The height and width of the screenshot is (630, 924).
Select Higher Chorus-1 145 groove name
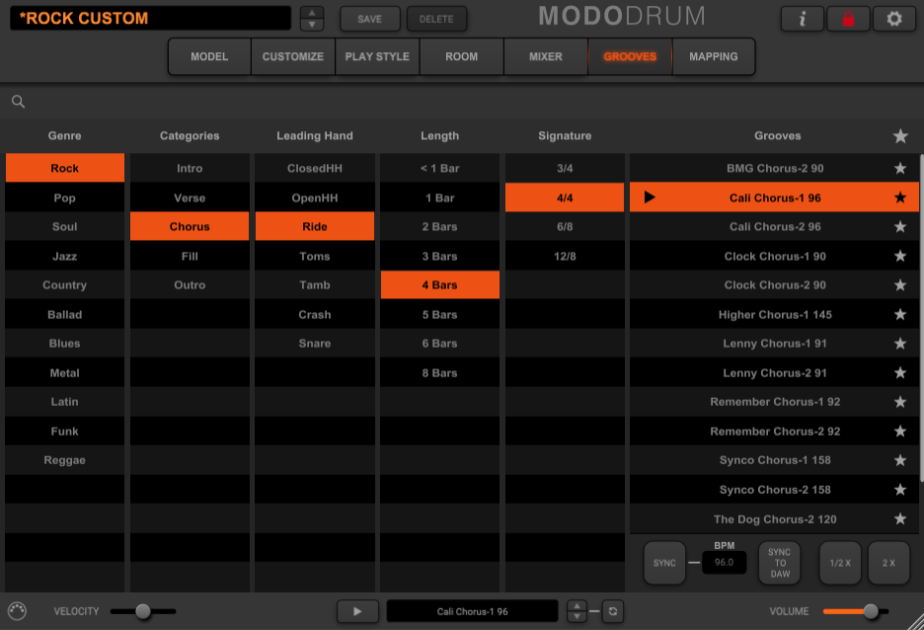775,315
